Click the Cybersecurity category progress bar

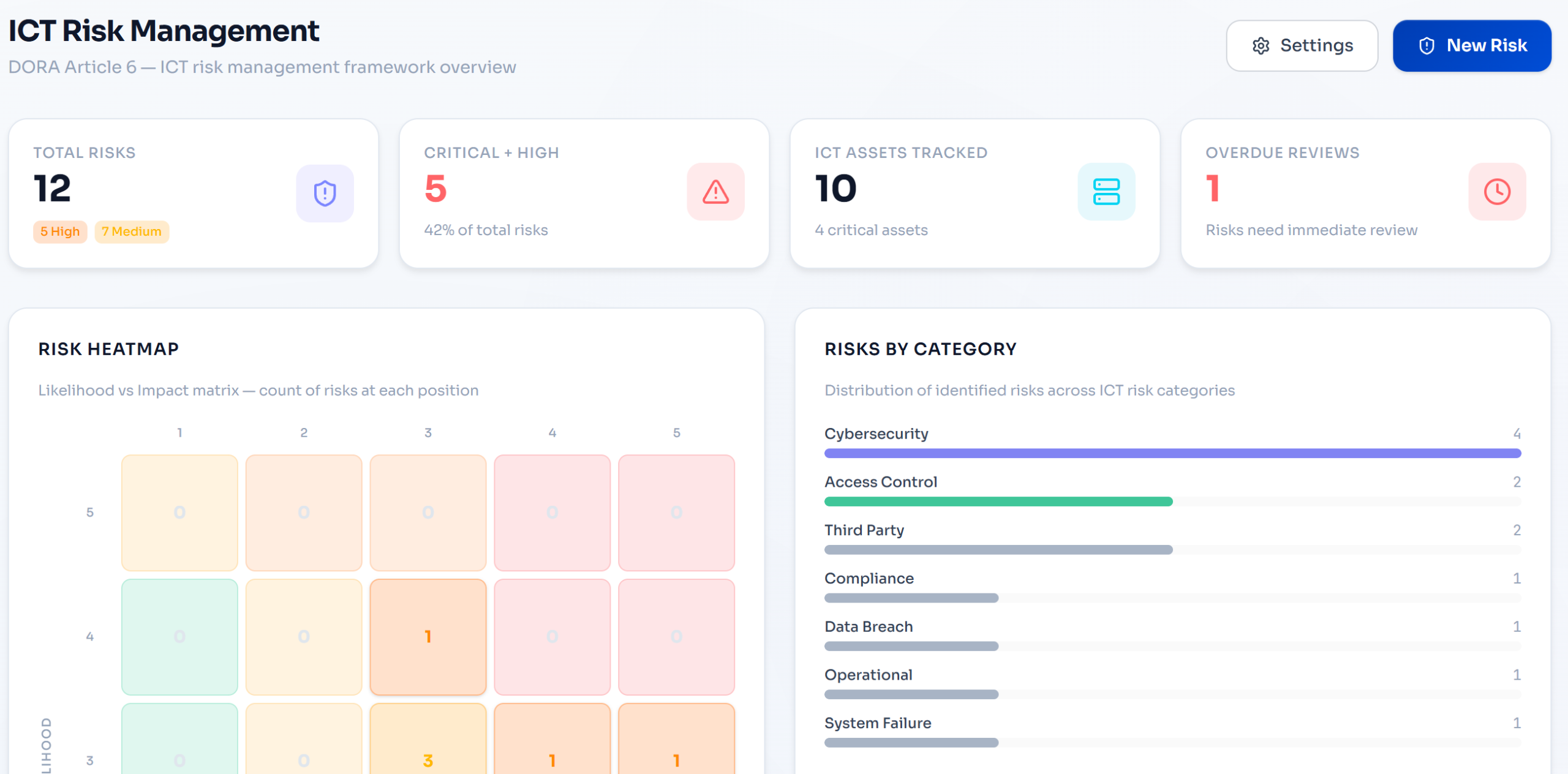pos(1172,453)
